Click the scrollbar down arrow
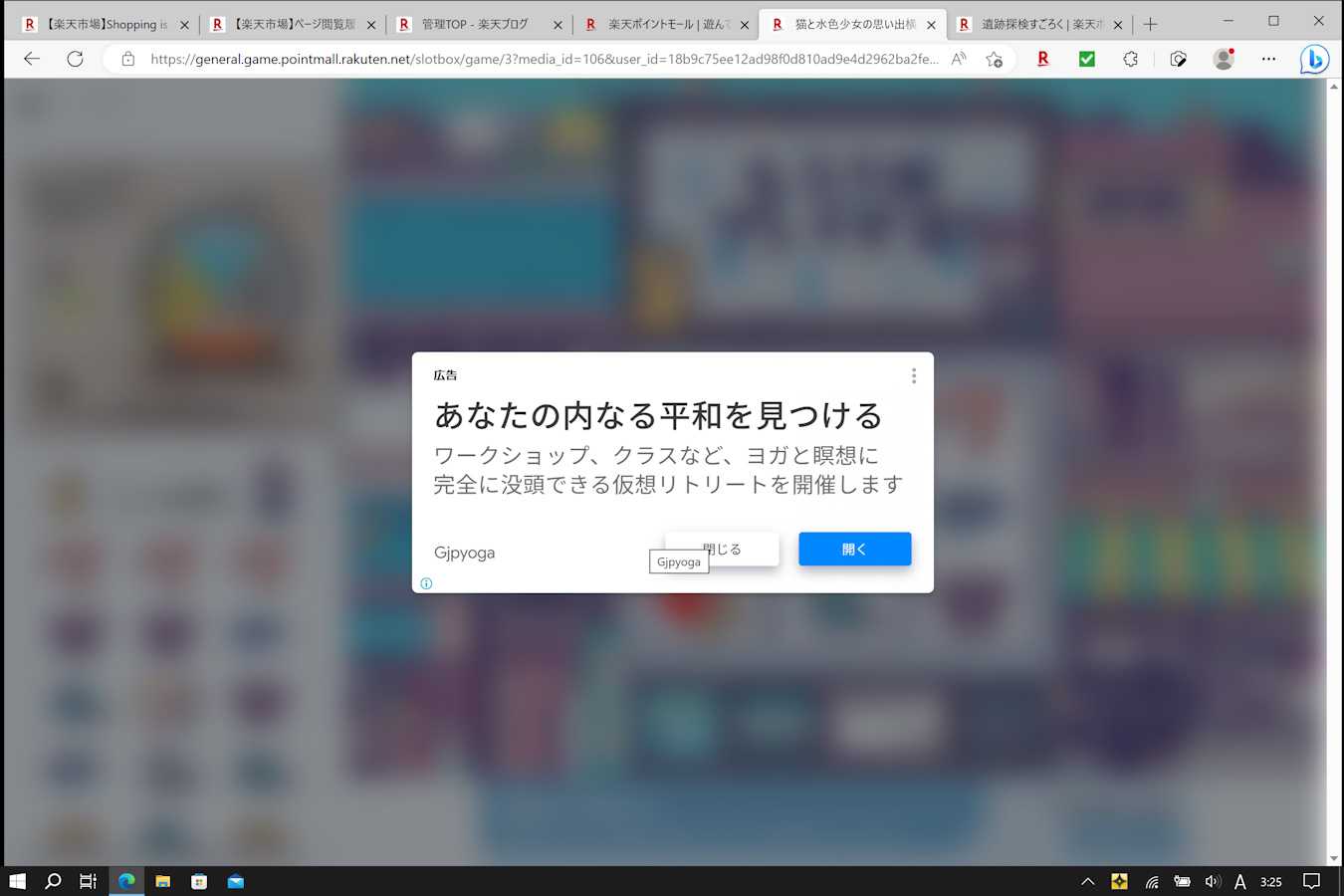 pyautogui.click(x=1334, y=858)
